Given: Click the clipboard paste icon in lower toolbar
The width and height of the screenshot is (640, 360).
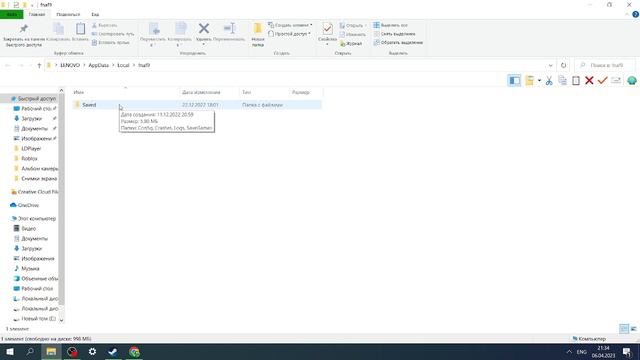Looking at the screenshot, I should point(576,81).
